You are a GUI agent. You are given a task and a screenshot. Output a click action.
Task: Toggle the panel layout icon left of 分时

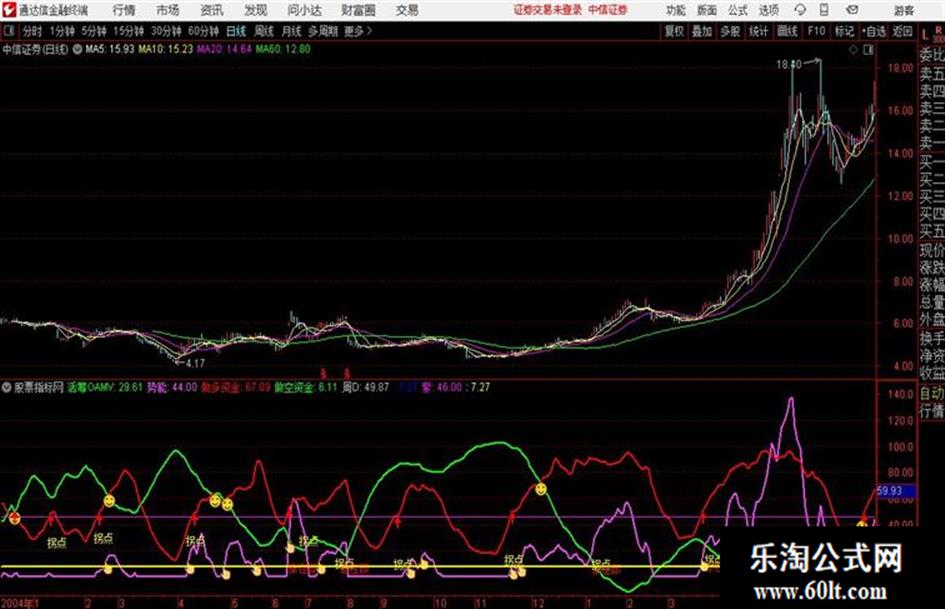[8, 31]
